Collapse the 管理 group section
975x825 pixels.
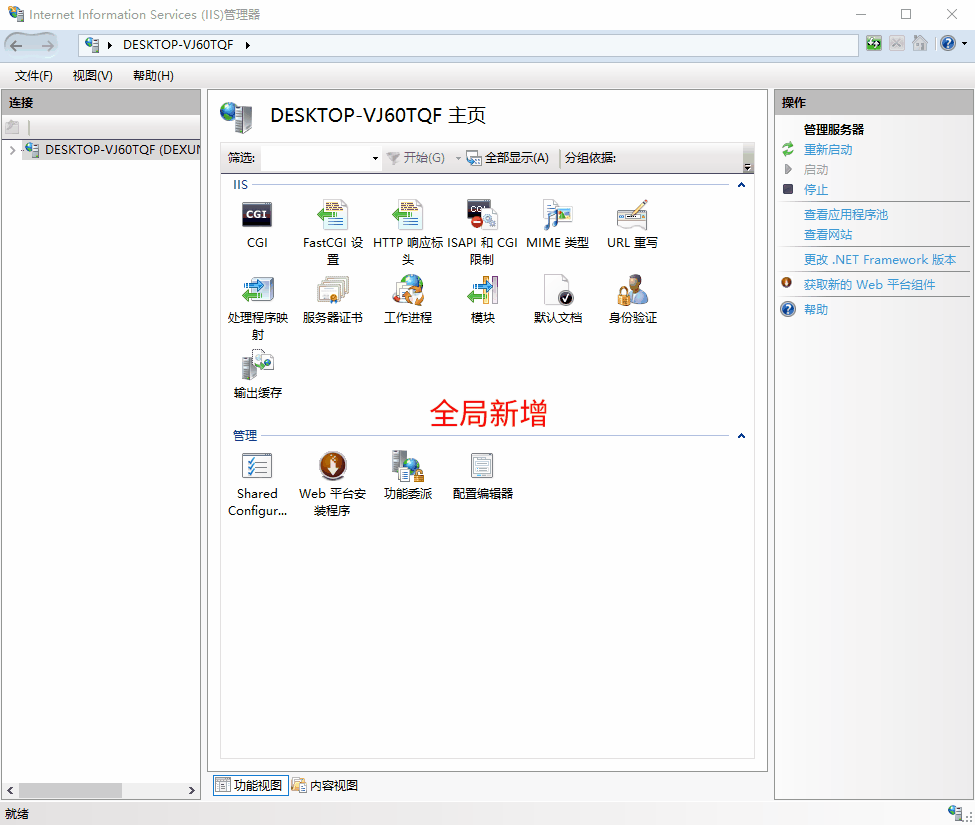click(741, 436)
